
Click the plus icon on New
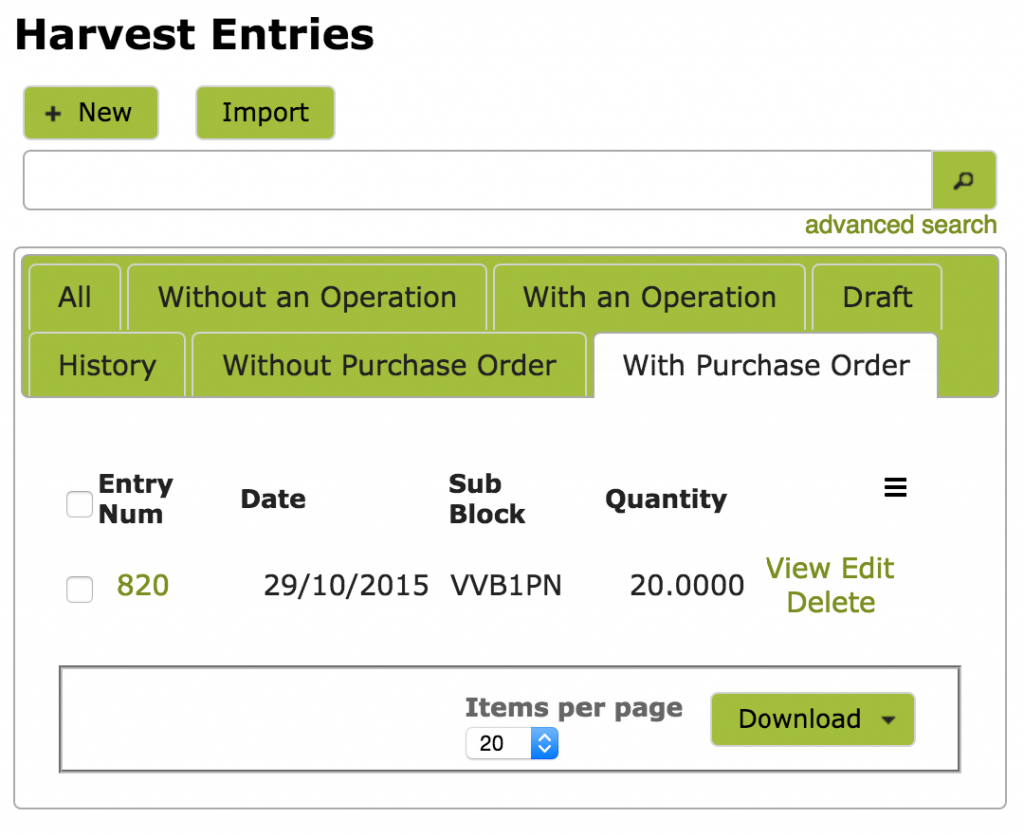click(54, 113)
